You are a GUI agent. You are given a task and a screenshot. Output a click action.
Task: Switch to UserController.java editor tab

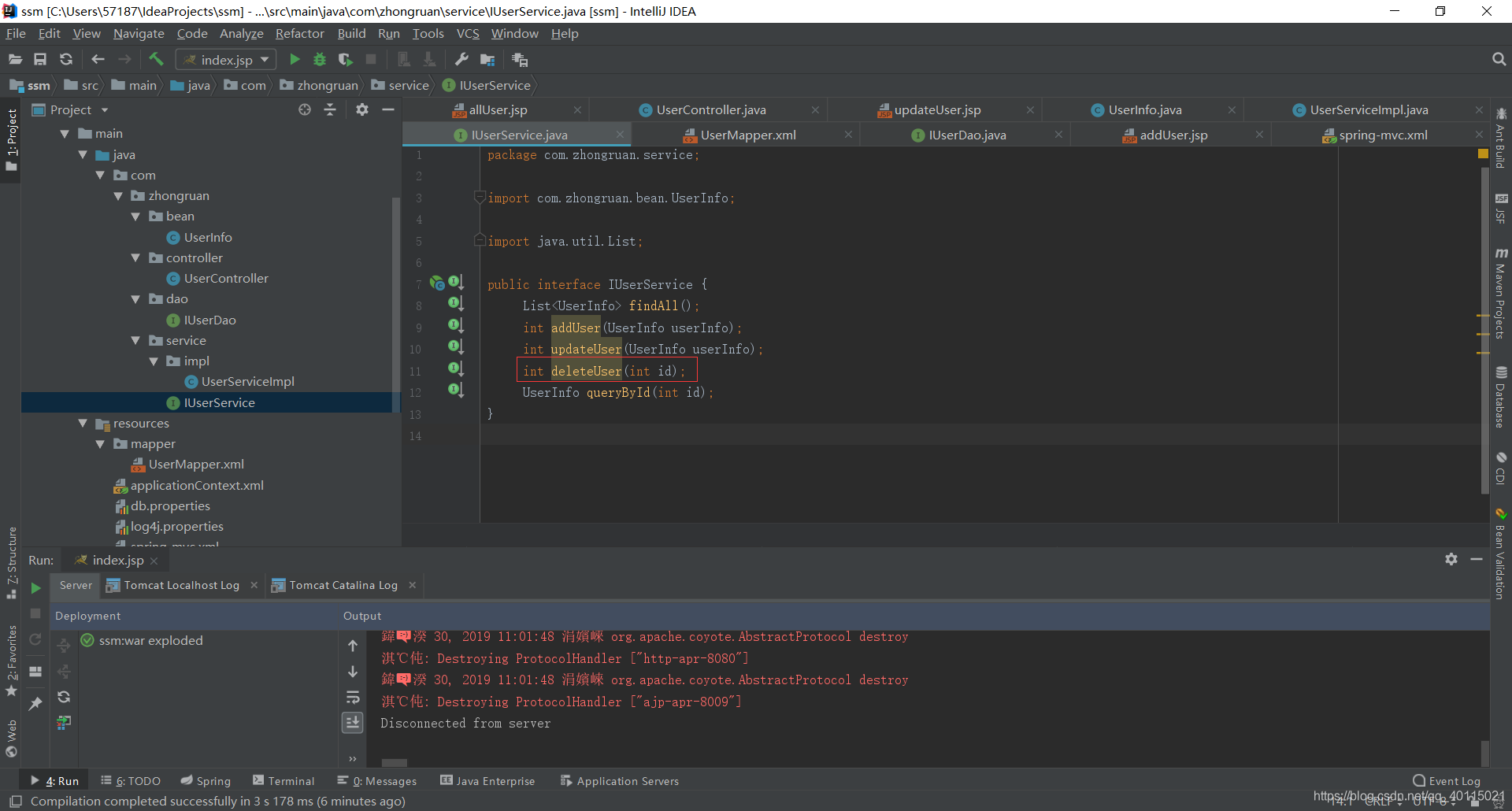[711, 110]
